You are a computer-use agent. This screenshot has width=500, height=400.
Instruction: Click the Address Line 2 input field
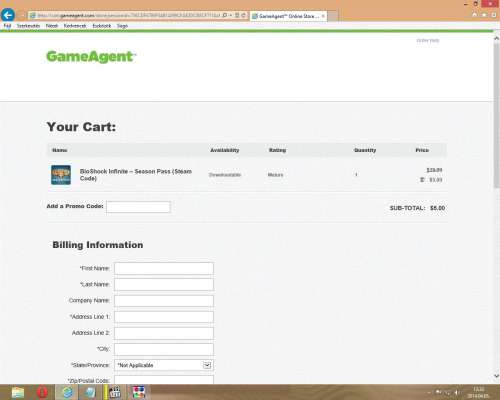pyautogui.click(x=164, y=333)
